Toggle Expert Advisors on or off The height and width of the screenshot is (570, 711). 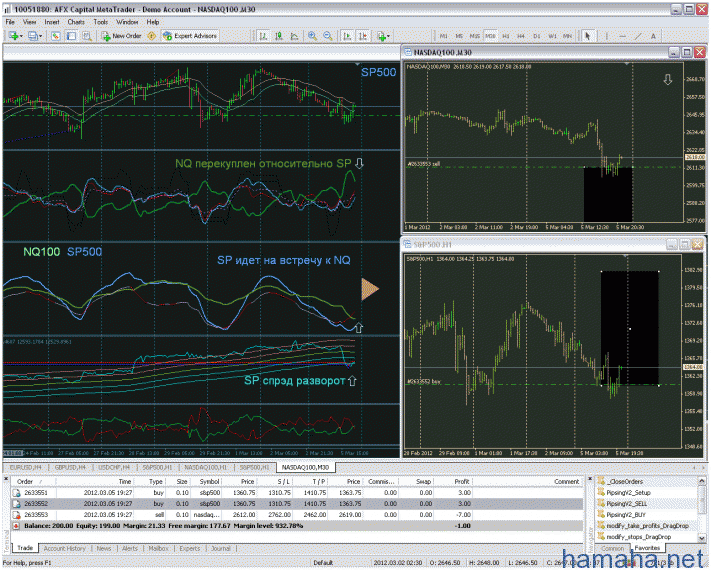[190, 36]
